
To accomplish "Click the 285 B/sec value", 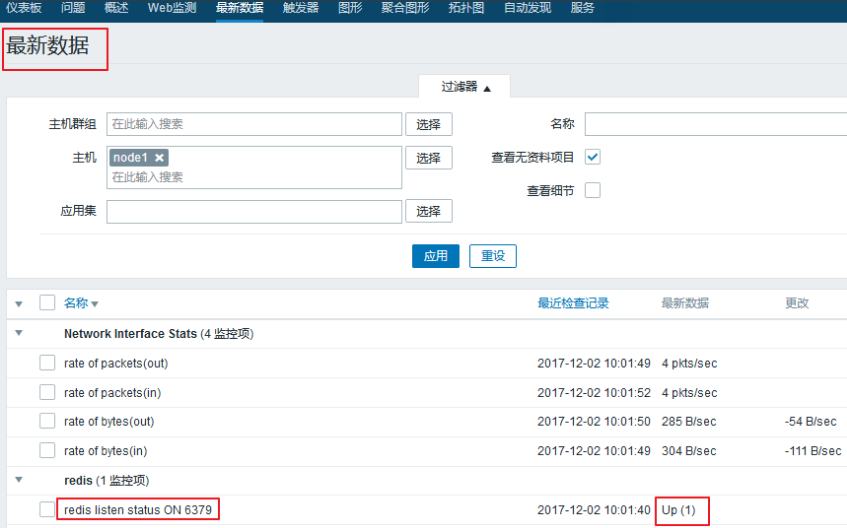I will pos(689,422).
